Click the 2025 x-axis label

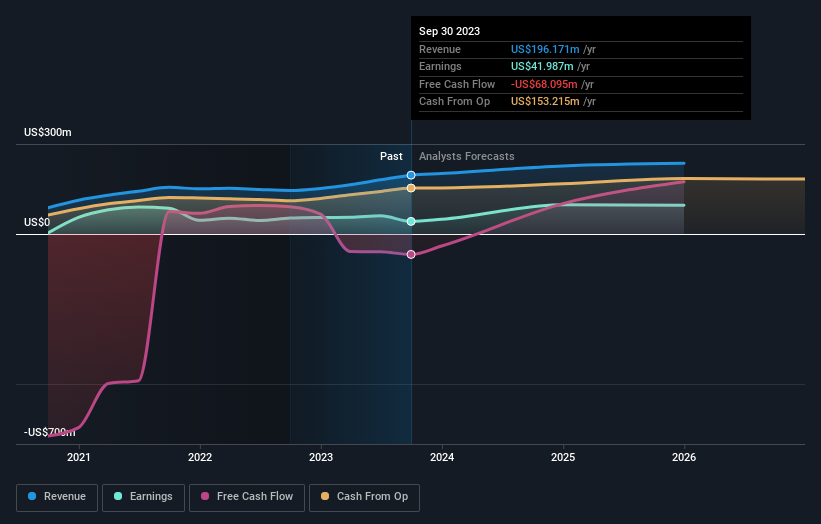[563, 457]
